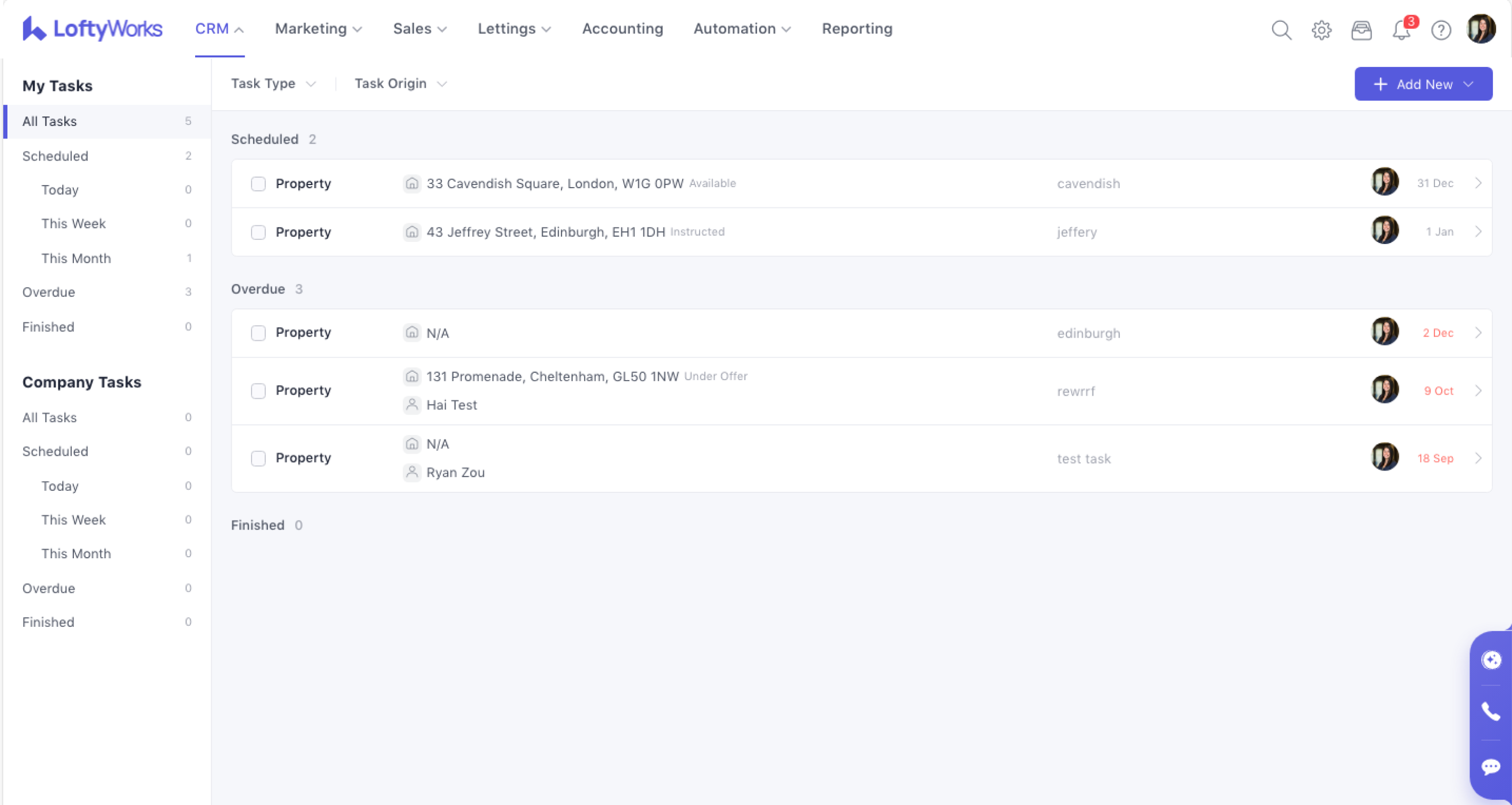Screen dimensions: 1512x805
Task: Select Overdue under My Tasks
Action: pyautogui.click(x=49, y=292)
